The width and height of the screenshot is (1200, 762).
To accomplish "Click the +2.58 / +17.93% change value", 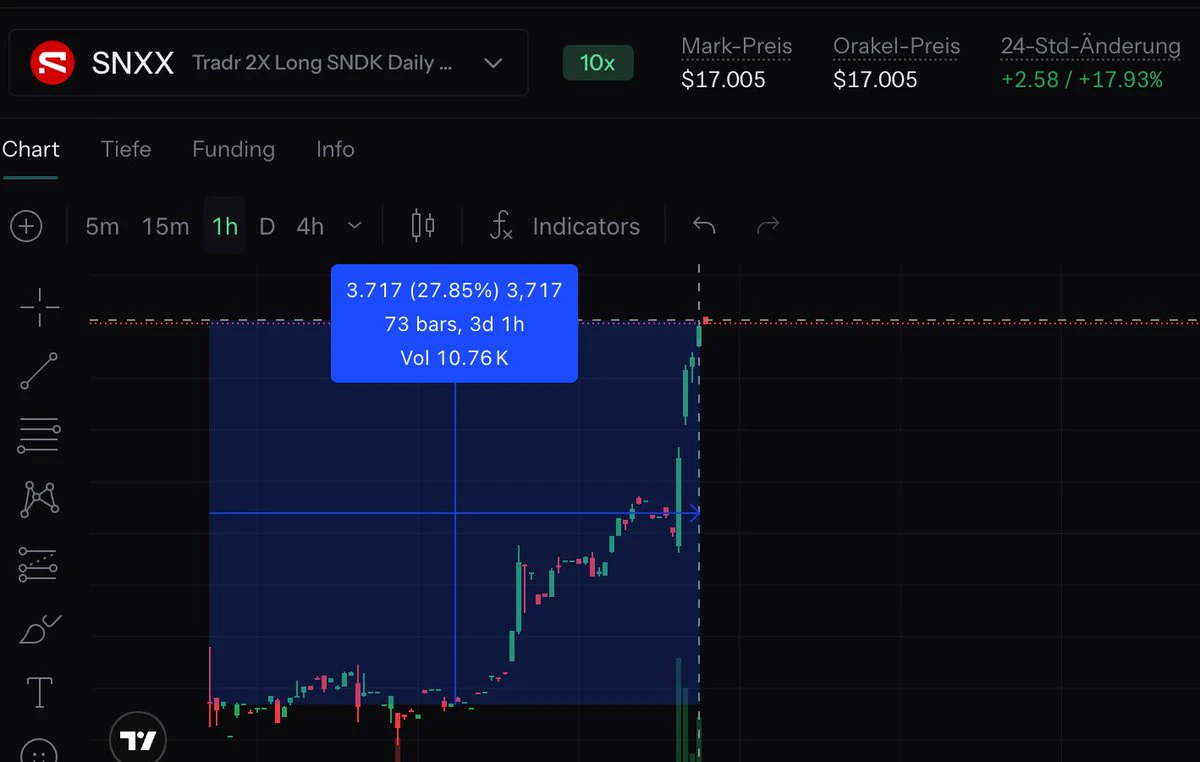I will click(x=1081, y=80).
